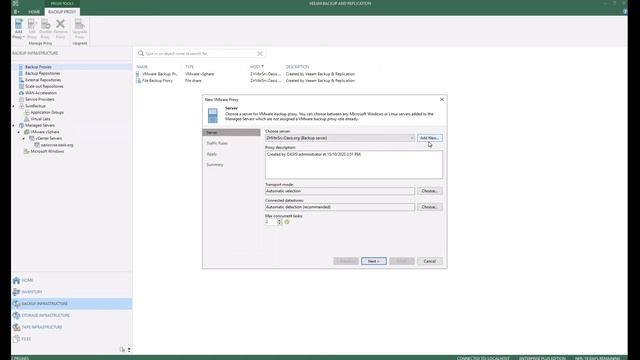
Task: Collapse the Managed Servers node arrow
Action: (13, 125)
